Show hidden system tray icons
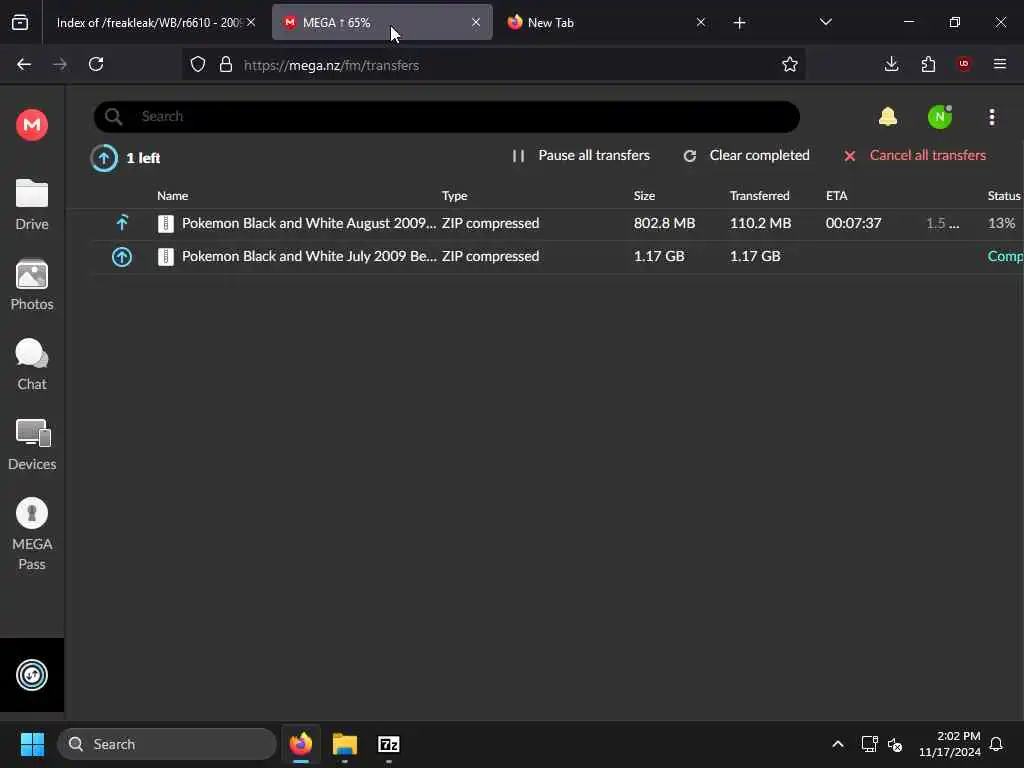The width and height of the screenshot is (1024, 768). click(838, 744)
